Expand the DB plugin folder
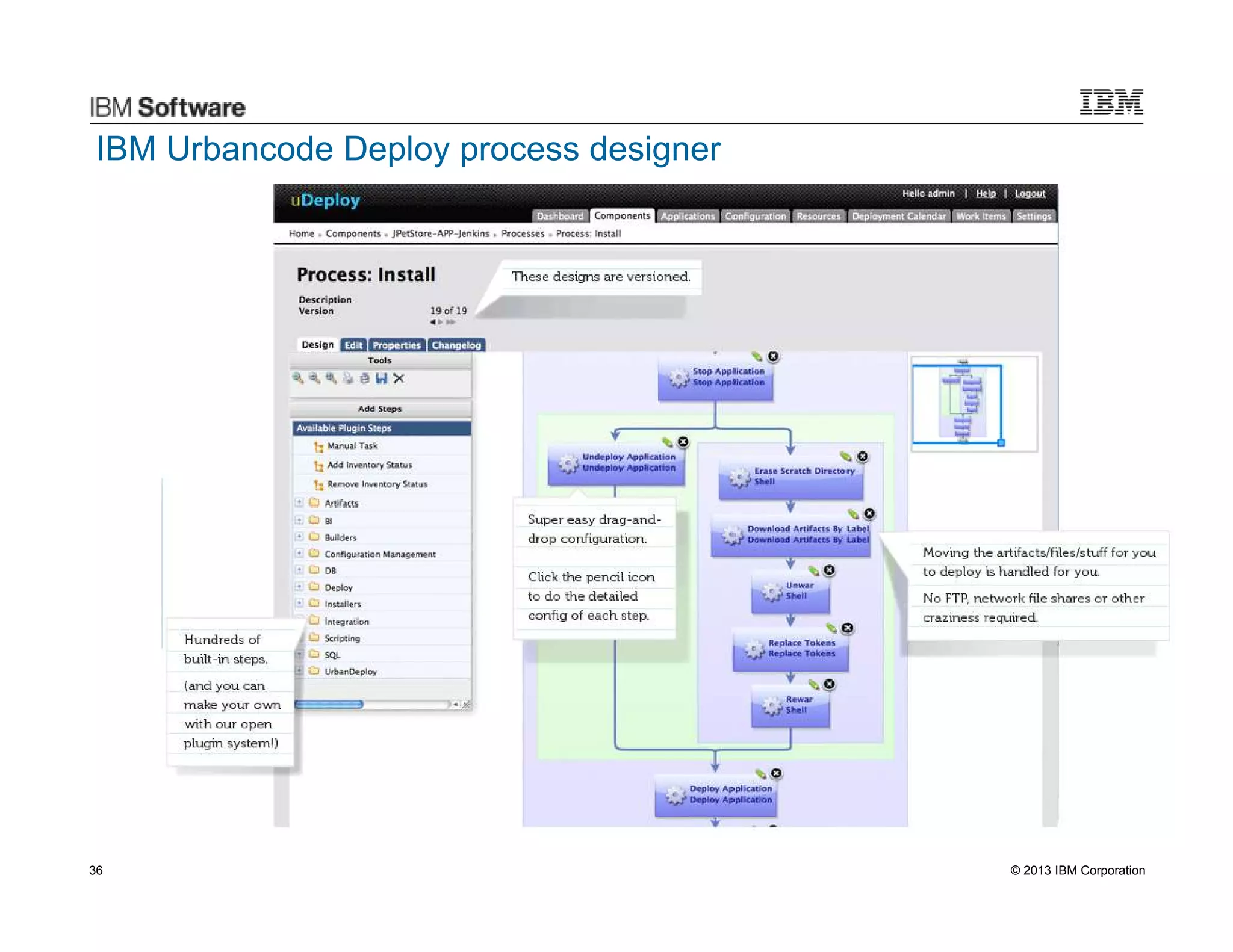Viewport: 1233px width, 952px height. pos(299,570)
